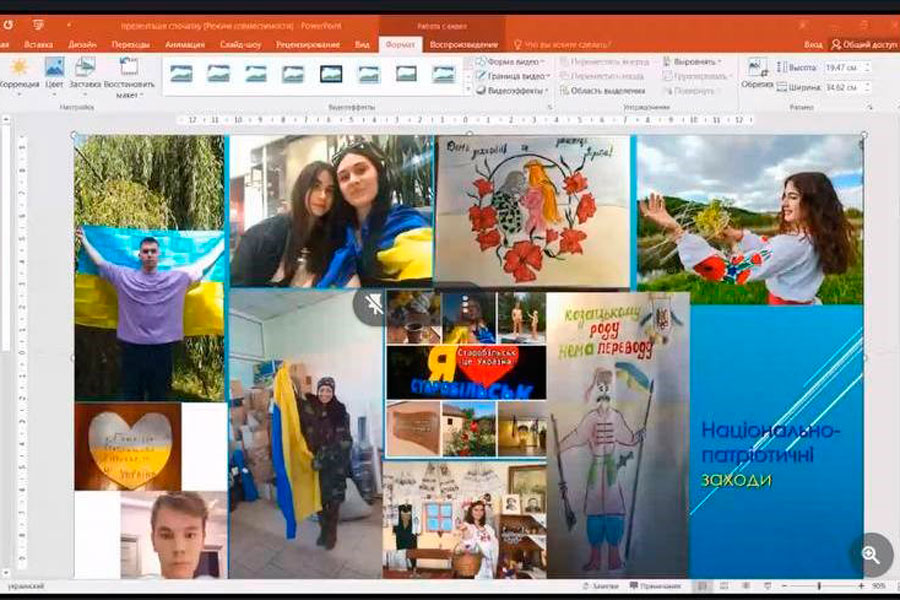
Task: Select the Обрезка (Crop) tool
Action: click(757, 72)
